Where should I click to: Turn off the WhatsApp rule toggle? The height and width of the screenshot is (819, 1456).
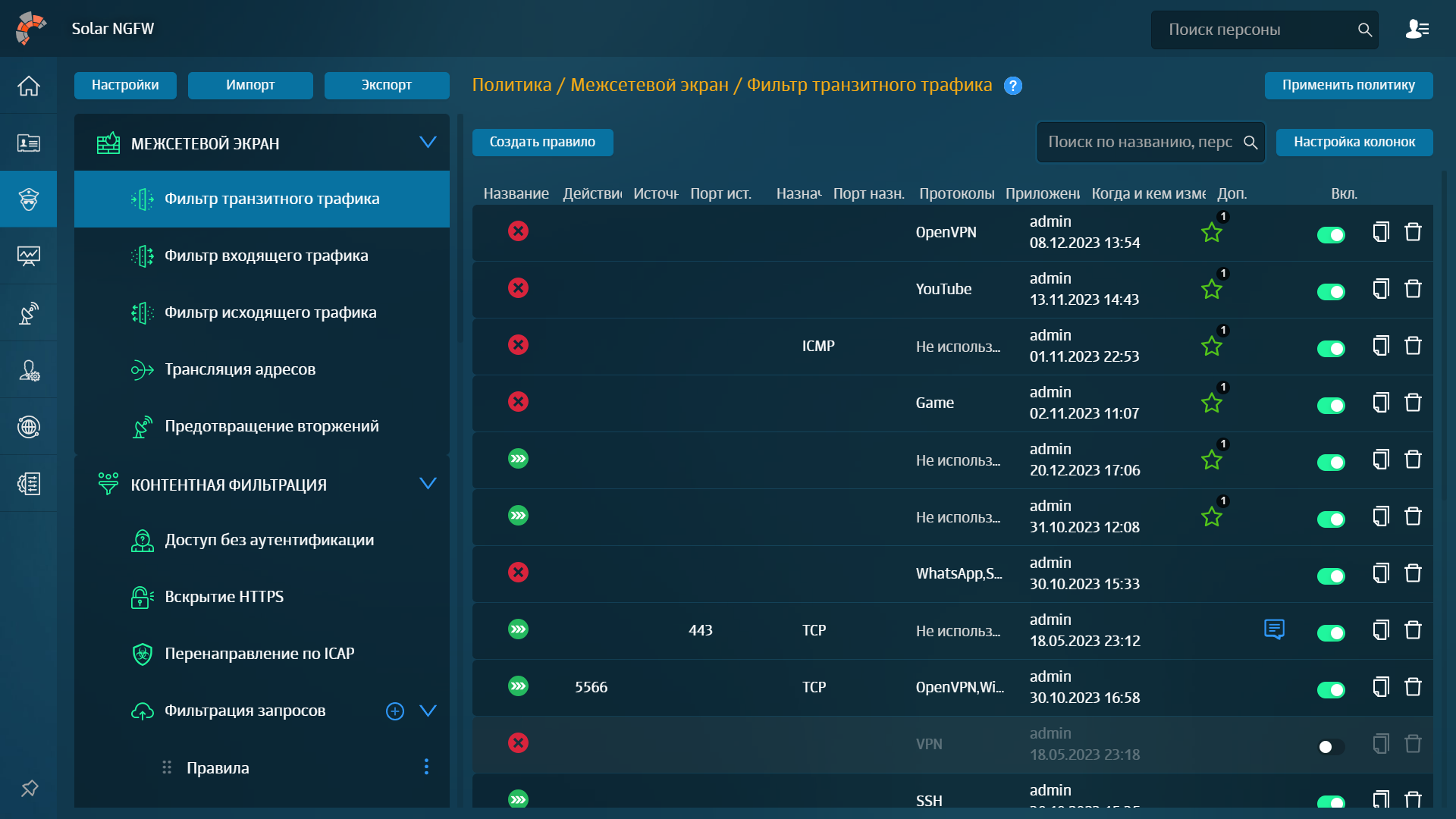(1331, 576)
